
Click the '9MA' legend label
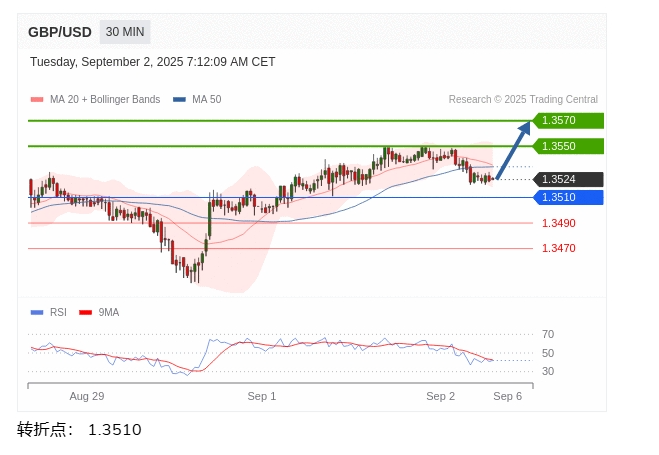(109, 312)
